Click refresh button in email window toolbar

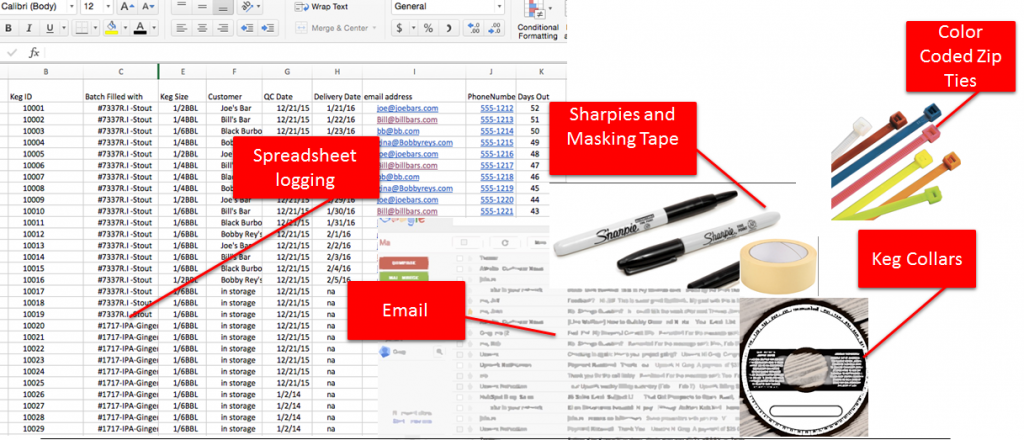click(504, 242)
